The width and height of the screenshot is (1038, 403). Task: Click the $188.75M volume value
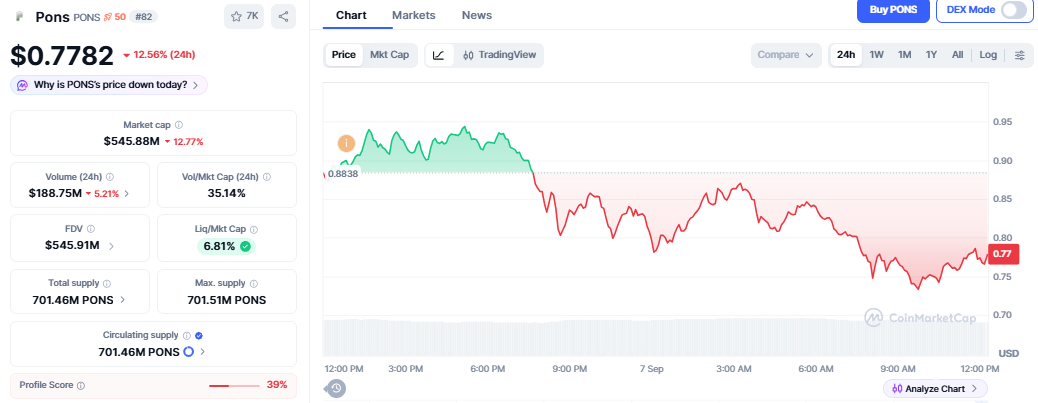pyautogui.click(x=55, y=193)
